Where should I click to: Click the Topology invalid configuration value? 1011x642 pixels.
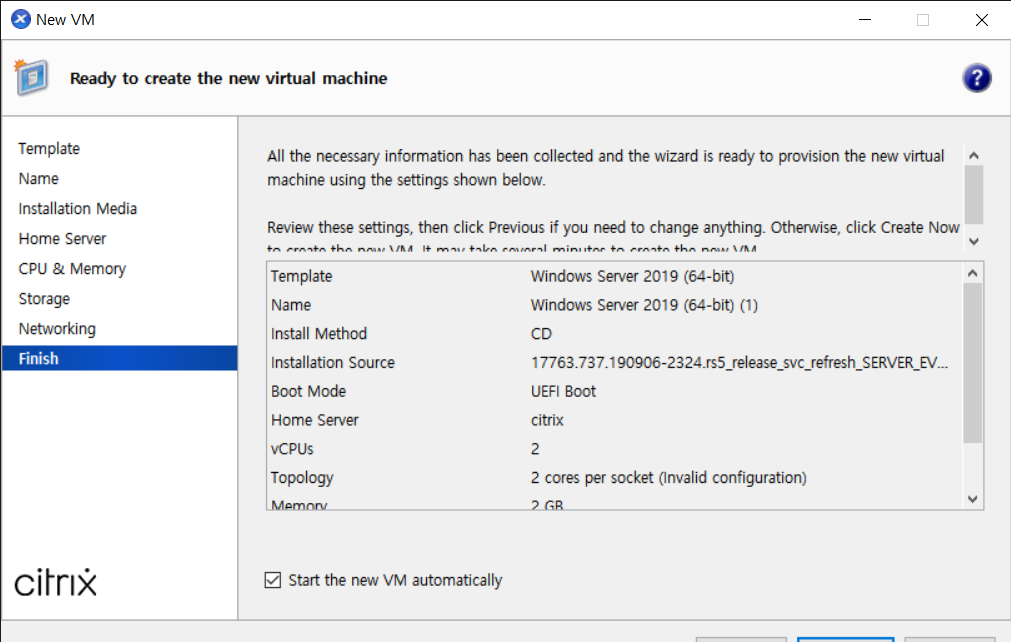669,478
